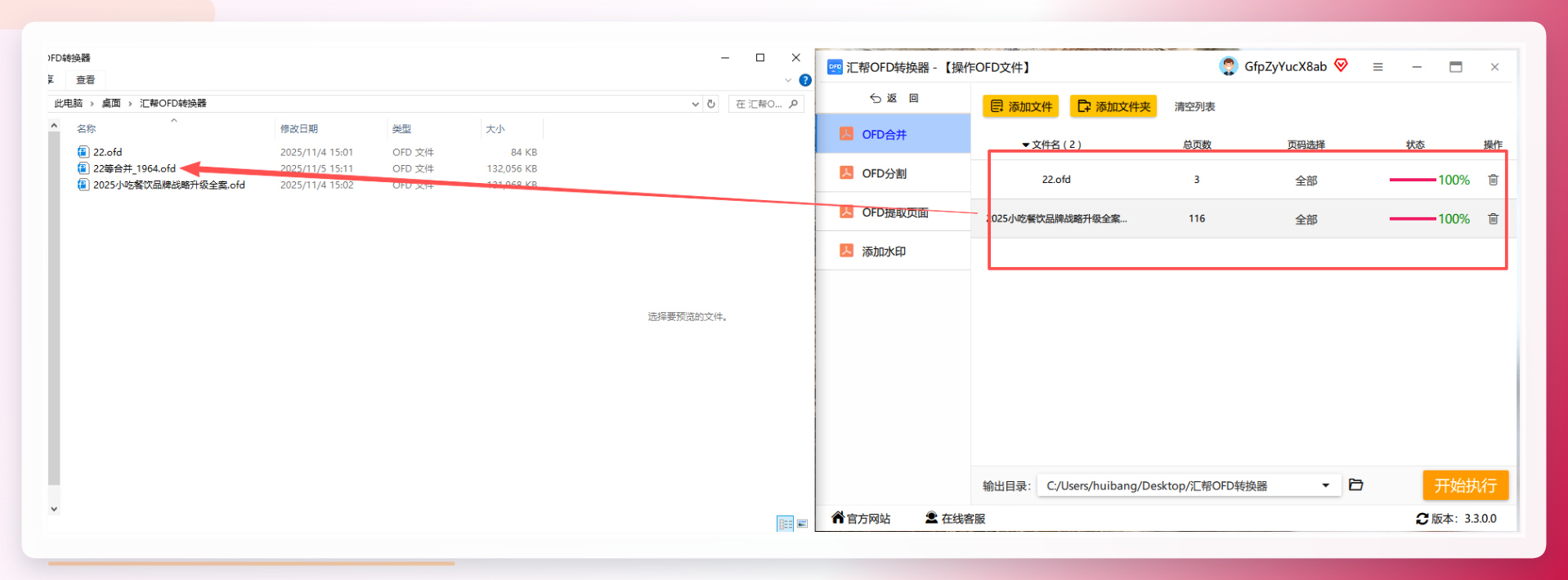Select 2025小吃餐饮品牌战略升级全案.ofd in File Explorer
This screenshot has height=580, width=1568.
pos(169,185)
